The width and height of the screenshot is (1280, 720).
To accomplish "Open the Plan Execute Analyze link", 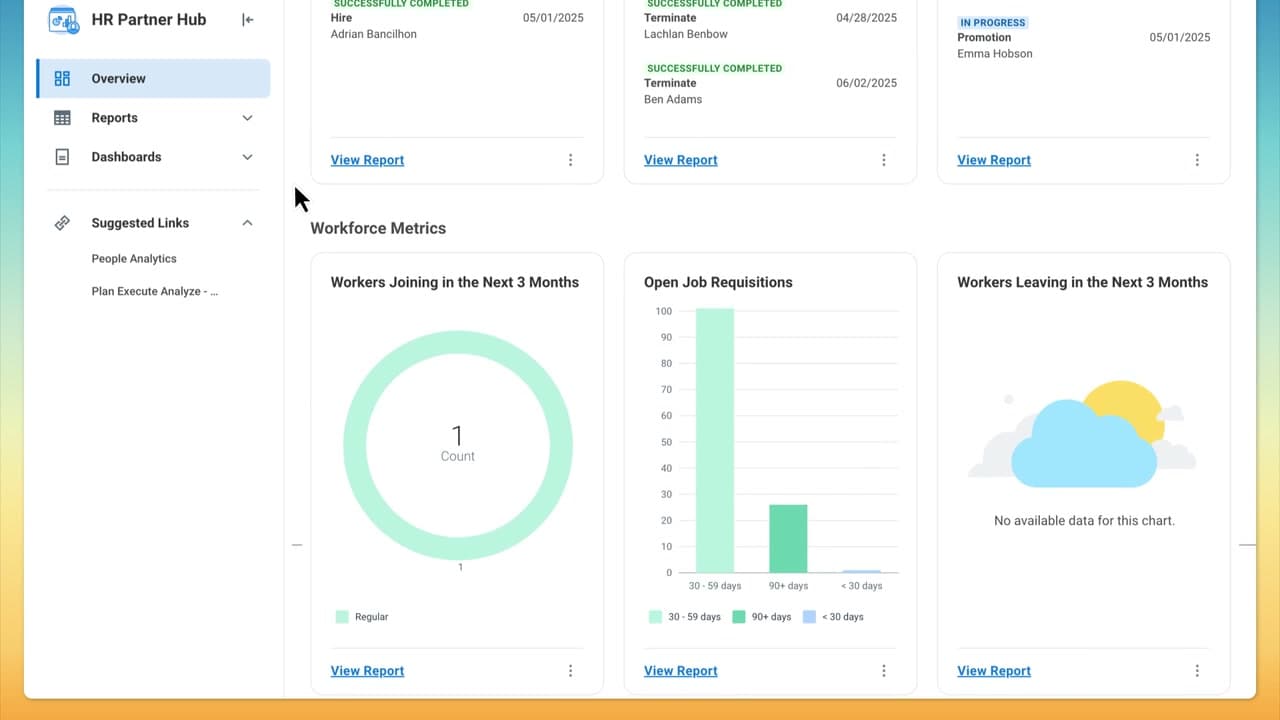I will click(x=155, y=292).
